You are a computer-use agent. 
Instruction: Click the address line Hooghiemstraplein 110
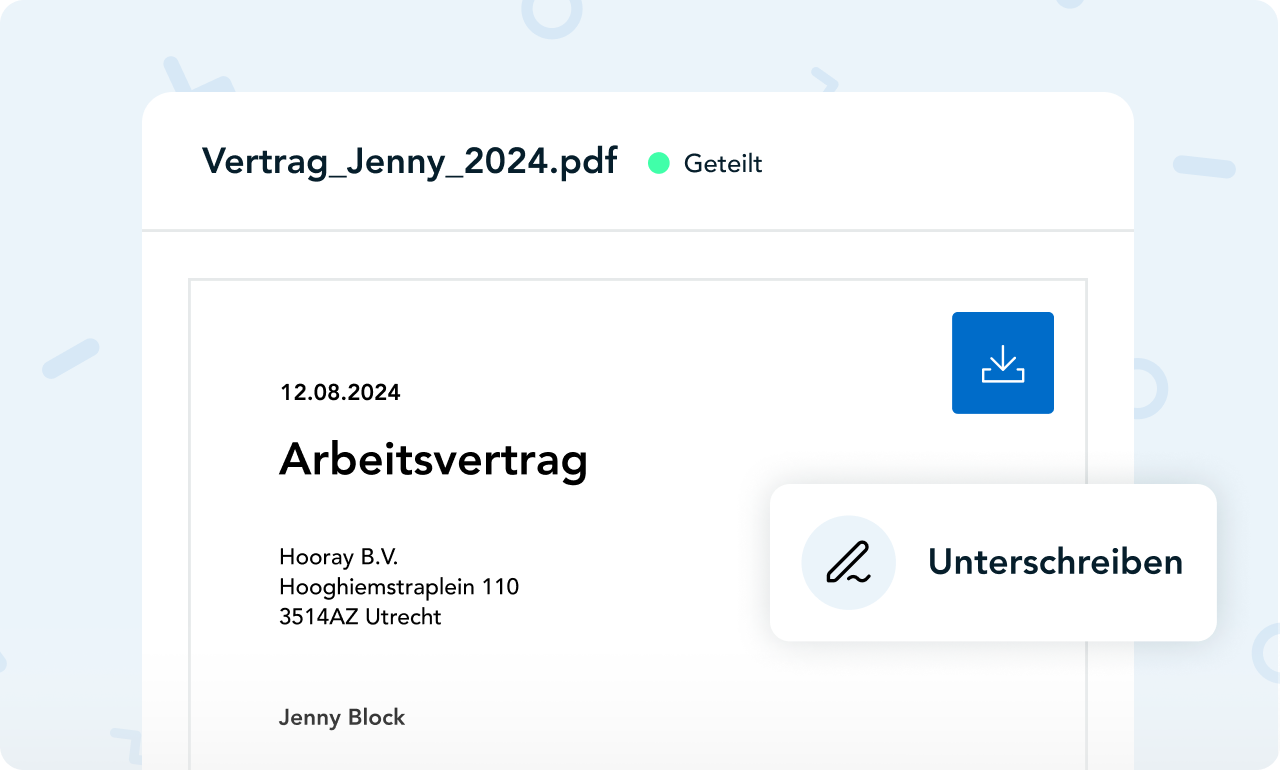[x=399, y=587]
